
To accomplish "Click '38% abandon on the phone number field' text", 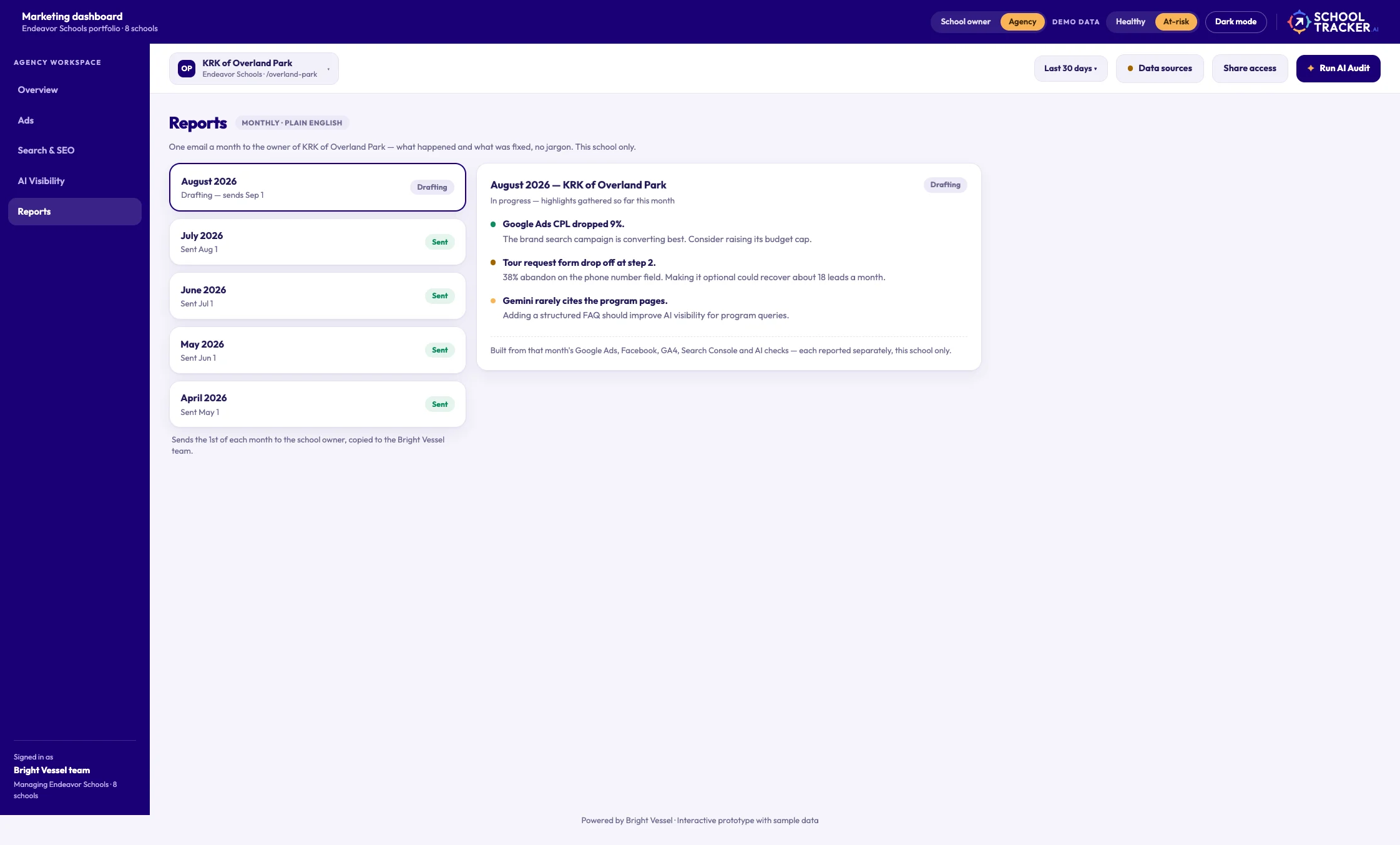I will point(694,277).
